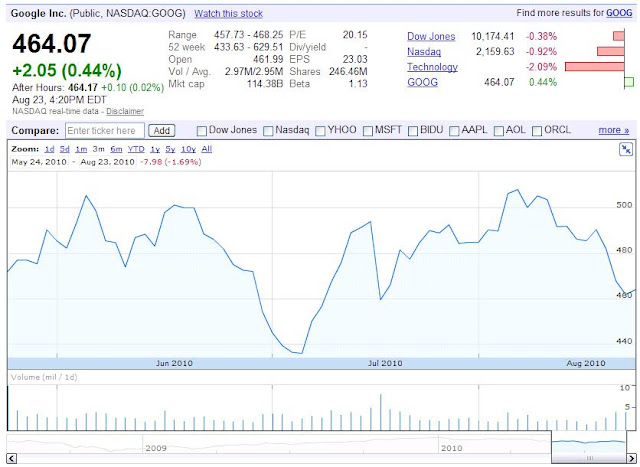Click the chart expand/collapse icon

(x=625, y=149)
